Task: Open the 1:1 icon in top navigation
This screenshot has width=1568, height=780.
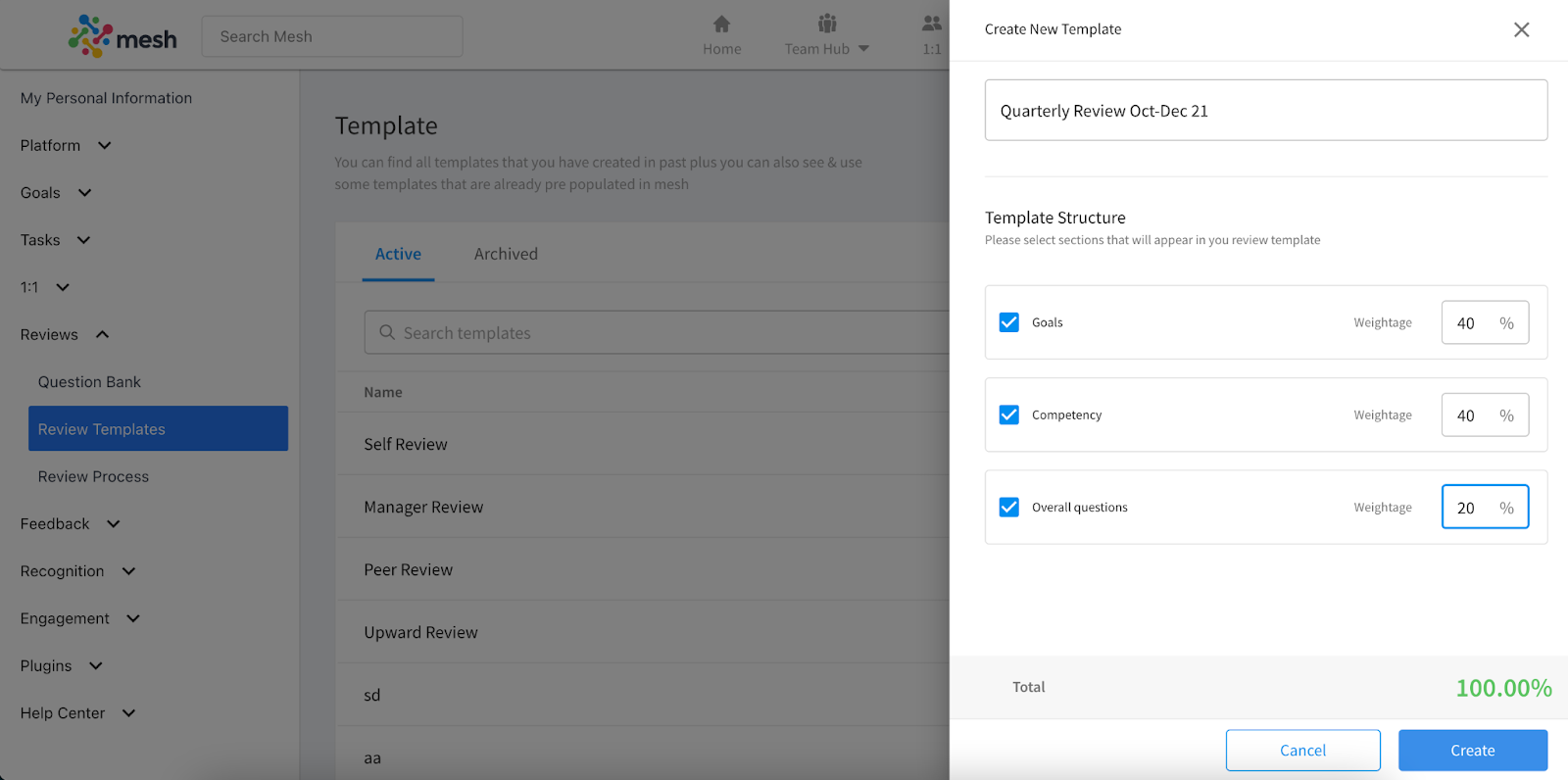Action: (x=932, y=24)
